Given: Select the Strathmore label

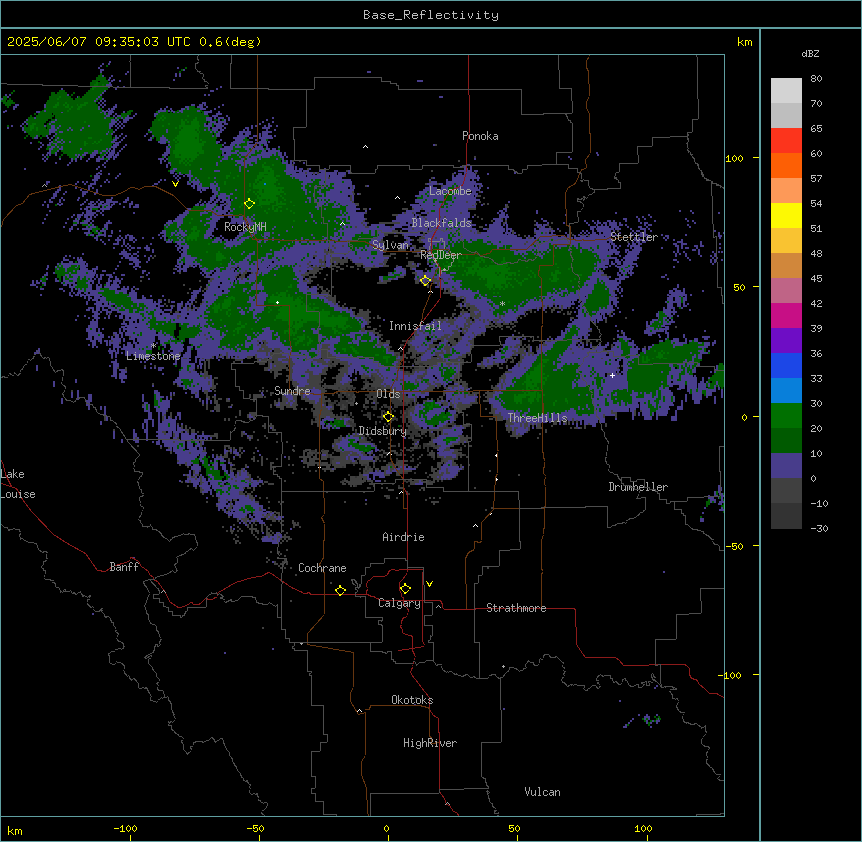Looking at the screenshot, I should click(516, 608).
